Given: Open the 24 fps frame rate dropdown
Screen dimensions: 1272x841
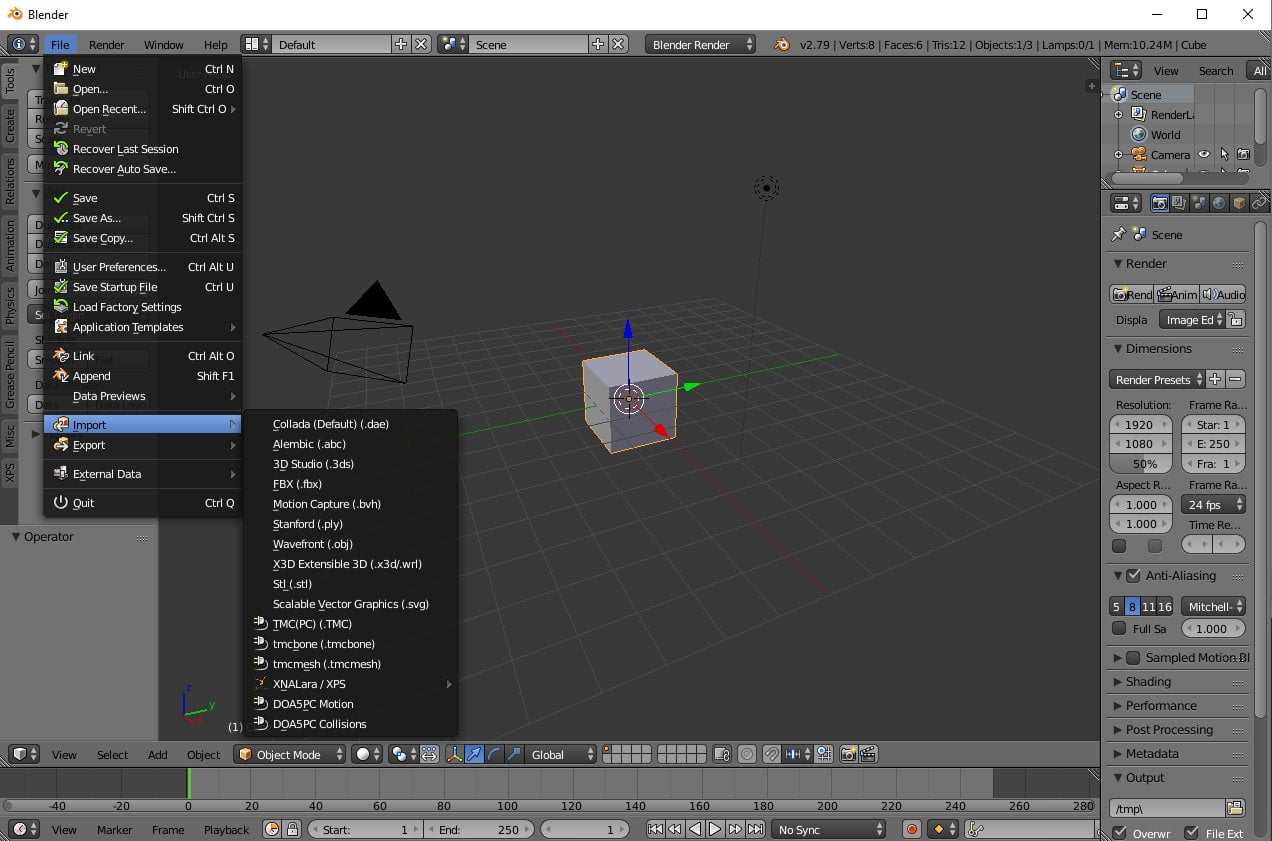Looking at the screenshot, I should [x=1213, y=505].
